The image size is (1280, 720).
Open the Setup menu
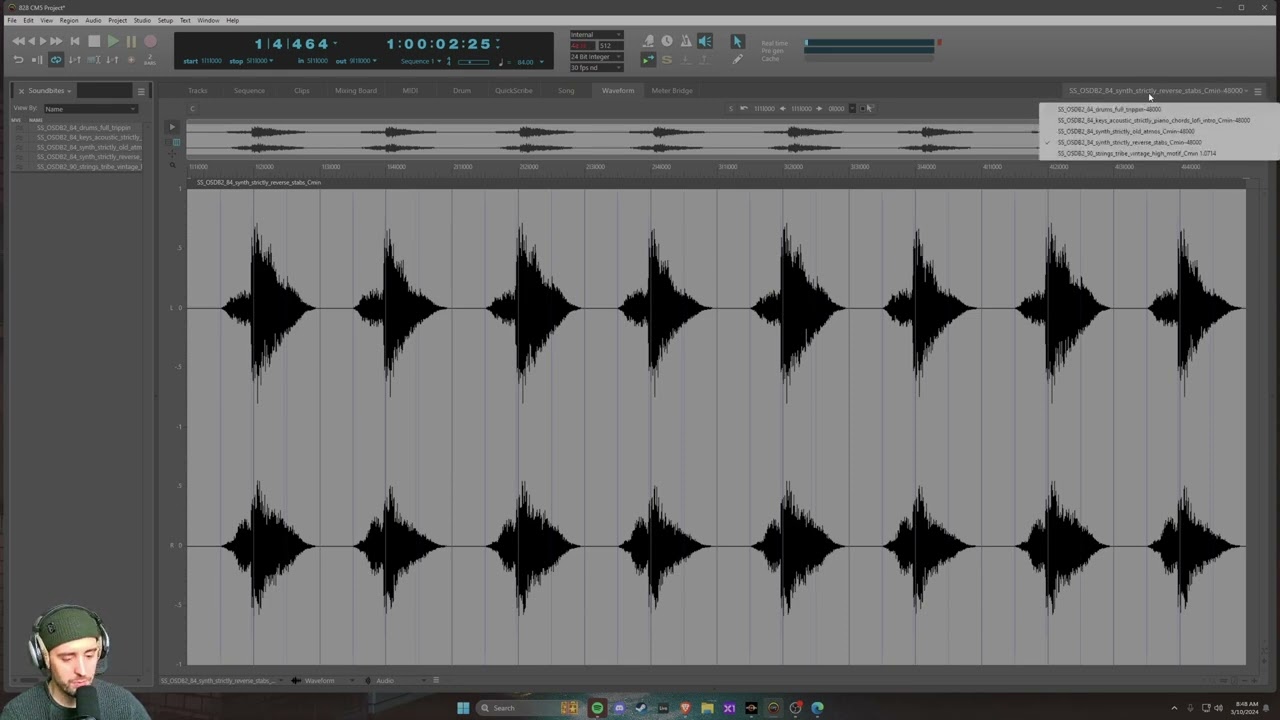[x=165, y=20]
